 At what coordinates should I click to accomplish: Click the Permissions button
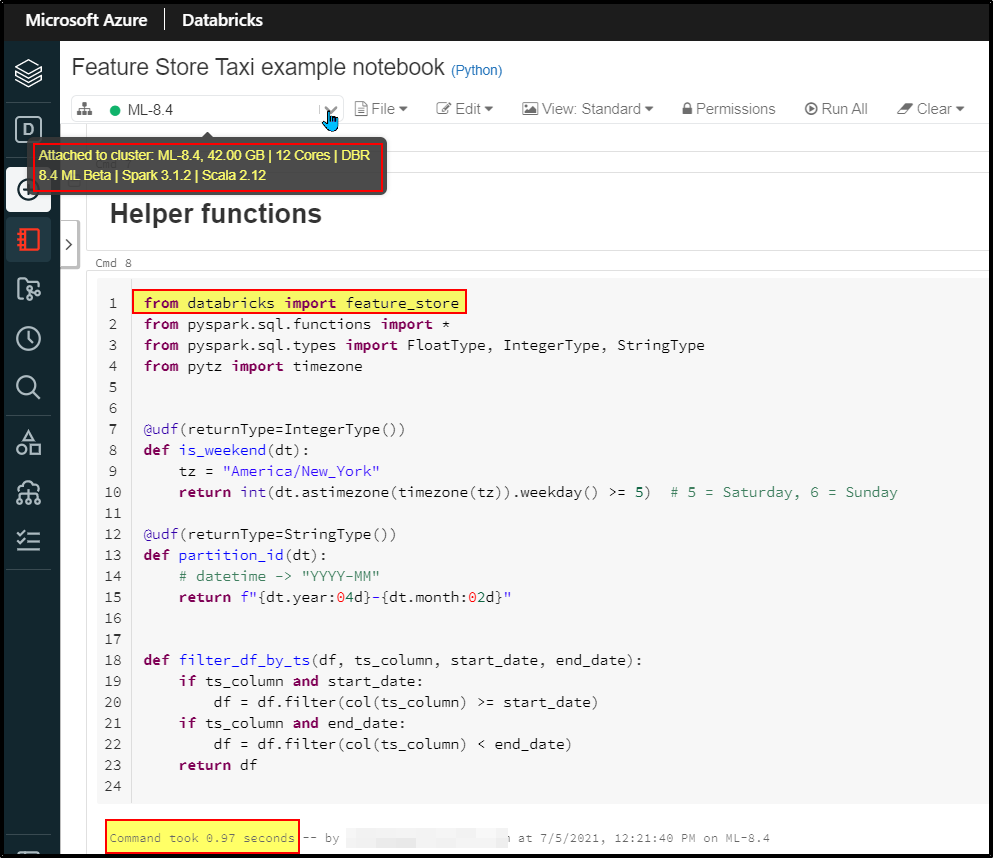(x=728, y=109)
